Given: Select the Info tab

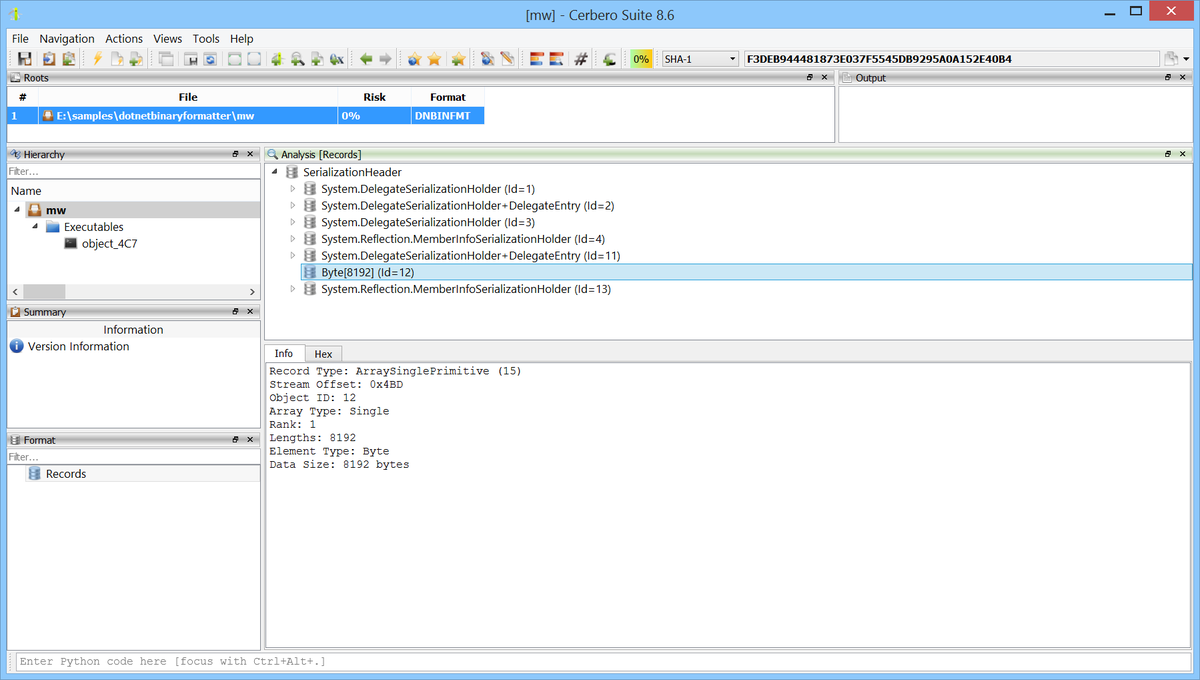Looking at the screenshot, I should [284, 353].
